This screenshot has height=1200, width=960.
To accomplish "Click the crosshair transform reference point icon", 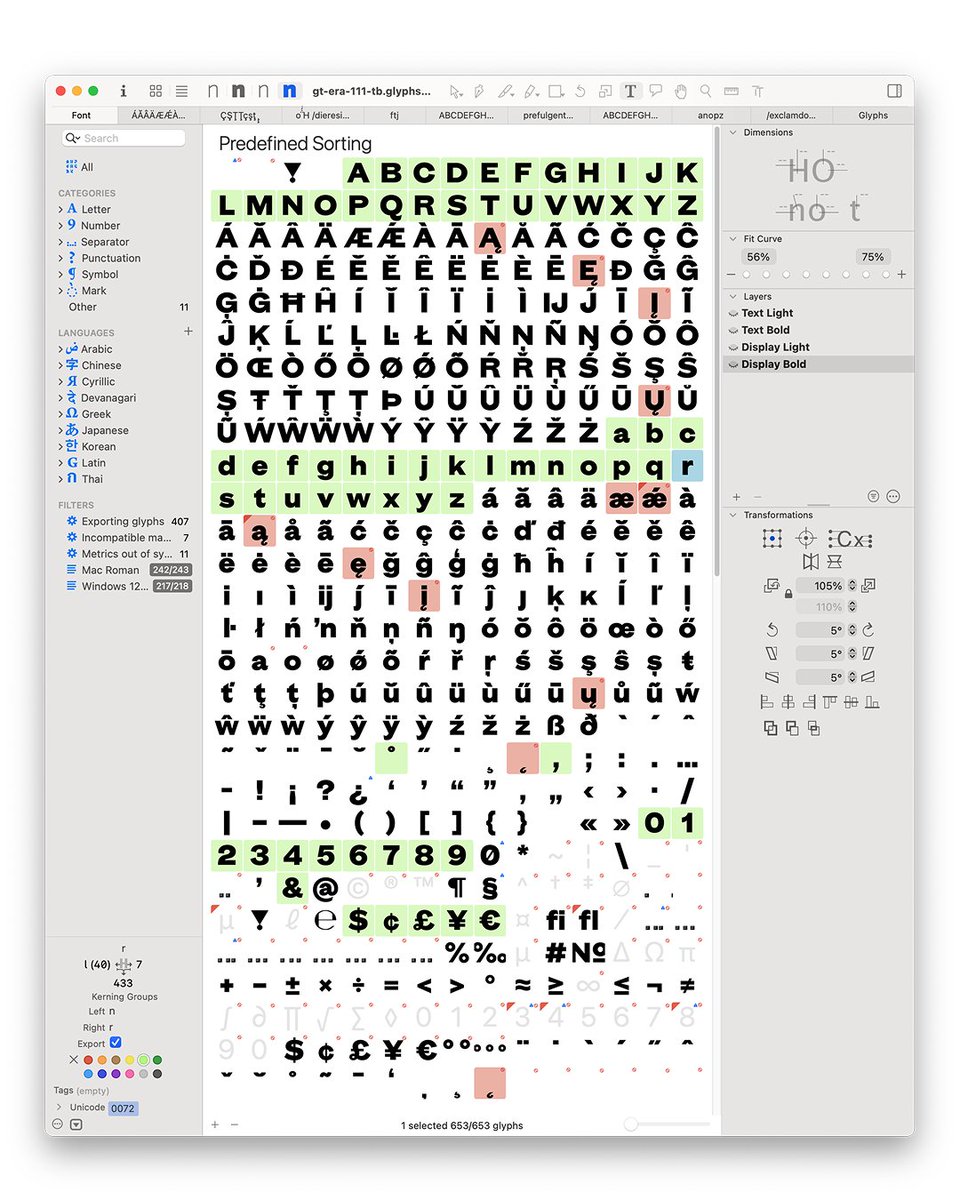I will (807, 539).
